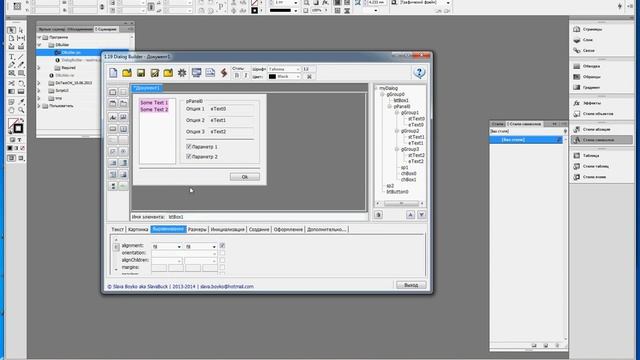
Task: Click the X reset button beside color dropdown
Action: point(309,76)
